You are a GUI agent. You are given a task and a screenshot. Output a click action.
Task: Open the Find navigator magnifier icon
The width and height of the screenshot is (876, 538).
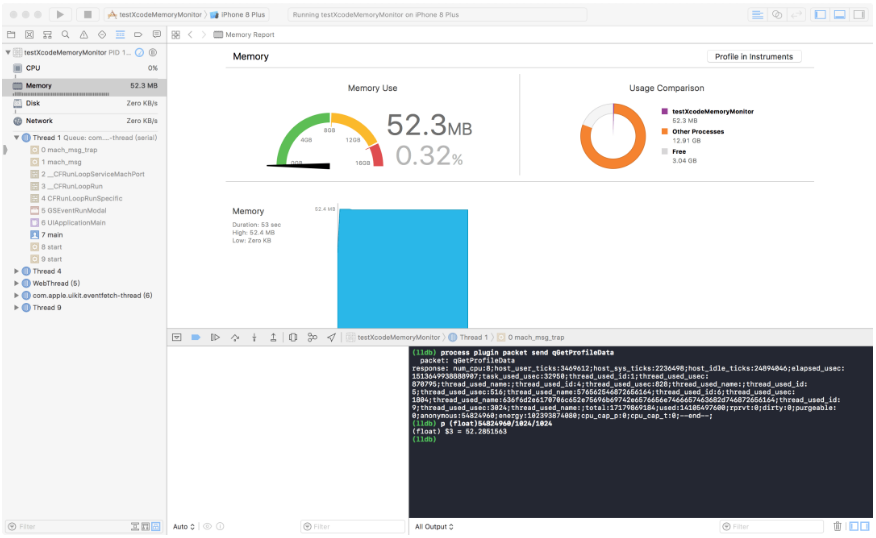(65, 35)
